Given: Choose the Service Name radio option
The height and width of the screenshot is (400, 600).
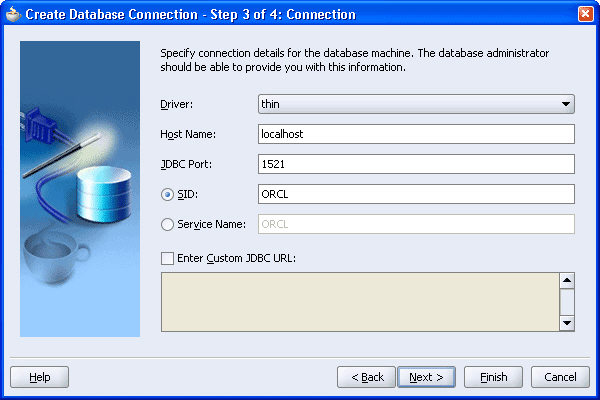Looking at the screenshot, I should [x=167, y=224].
